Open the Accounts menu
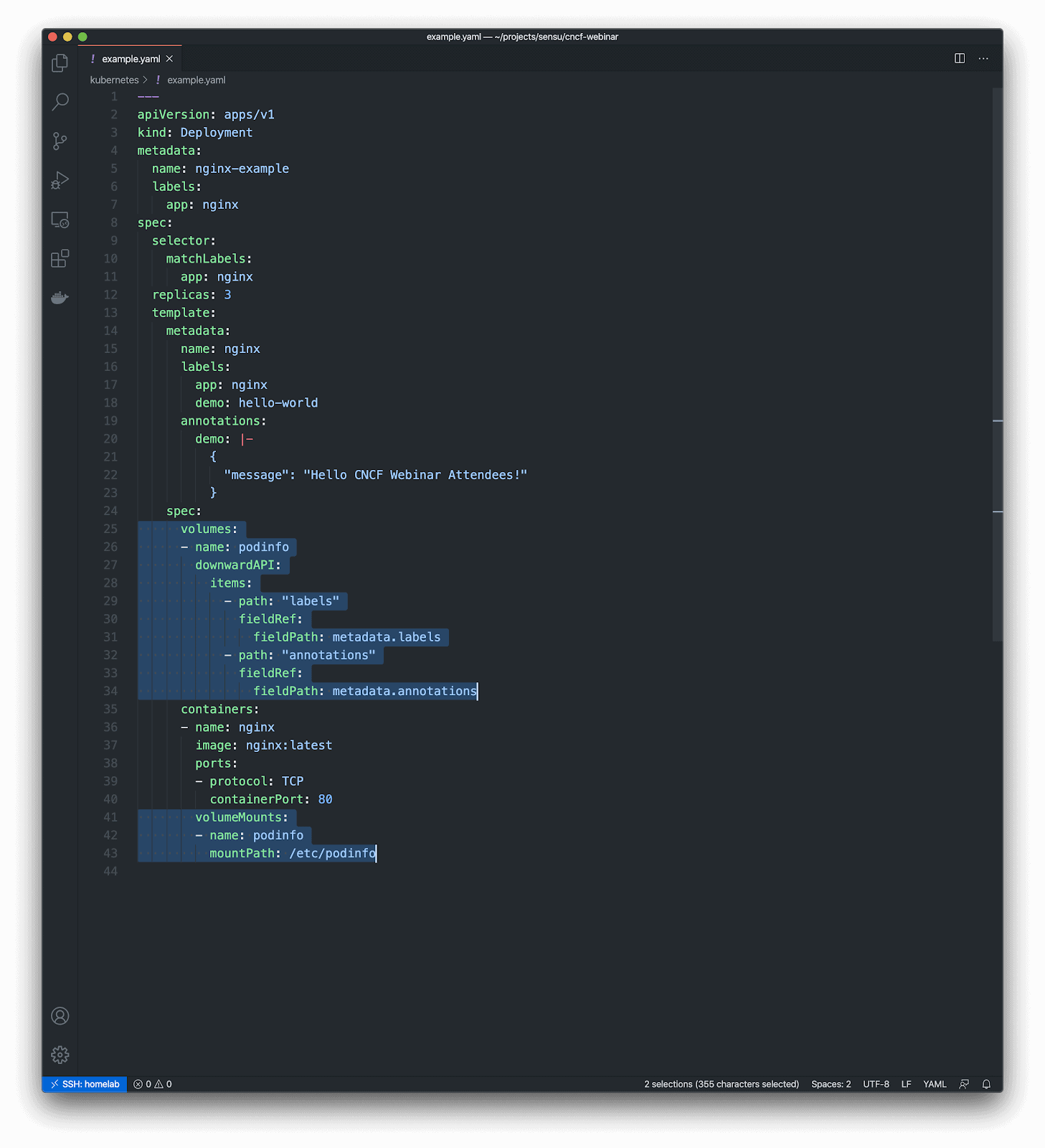Screen dimensions: 1045x1148 [60, 1016]
